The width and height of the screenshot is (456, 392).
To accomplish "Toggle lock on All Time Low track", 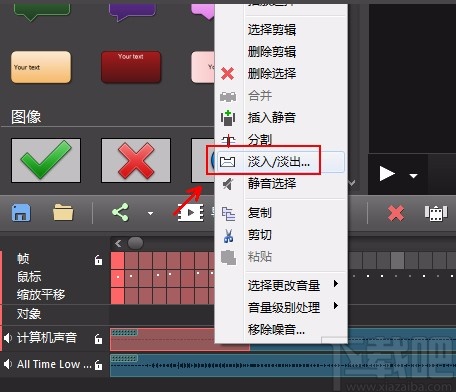I will [98, 365].
